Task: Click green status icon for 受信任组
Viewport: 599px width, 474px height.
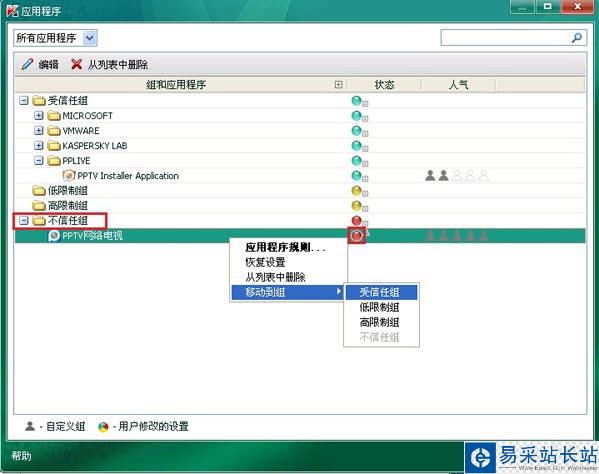Action: click(x=356, y=101)
